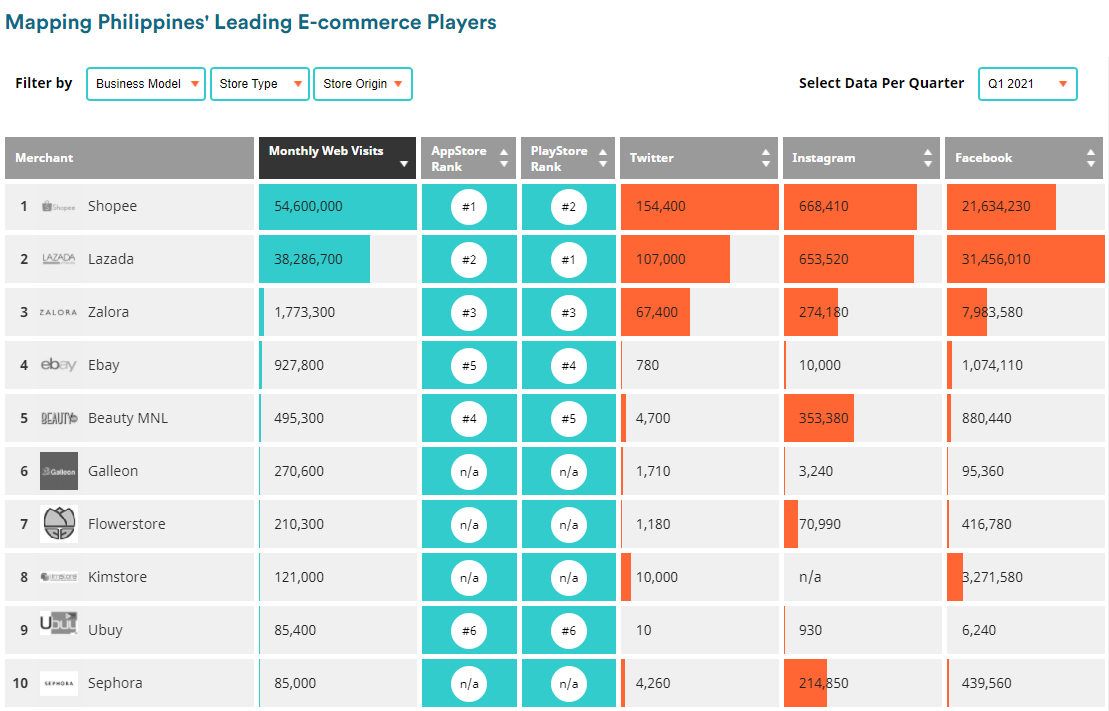Click the AppStore Rank header label

(459, 158)
